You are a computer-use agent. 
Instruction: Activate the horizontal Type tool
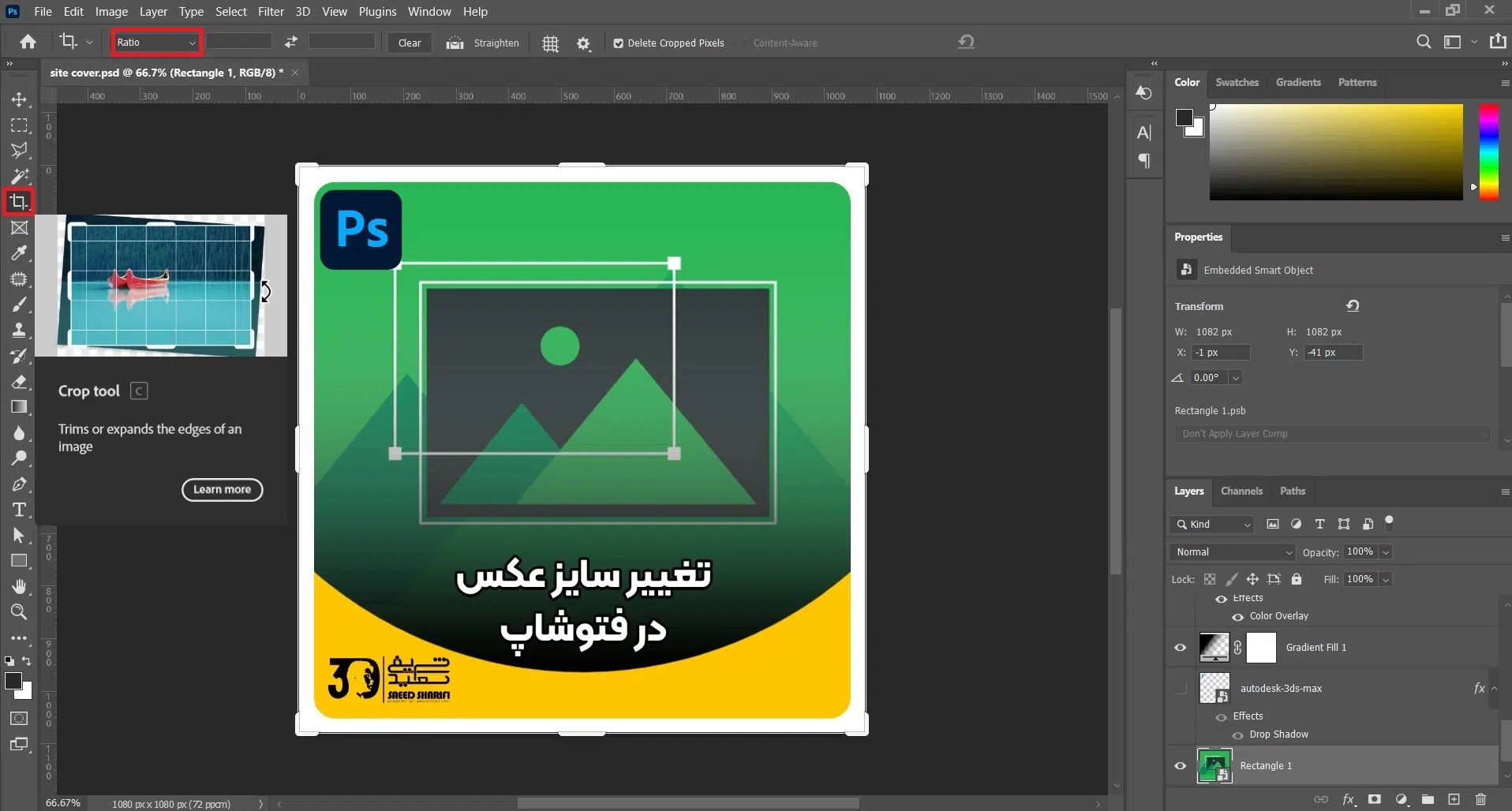[19, 510]
